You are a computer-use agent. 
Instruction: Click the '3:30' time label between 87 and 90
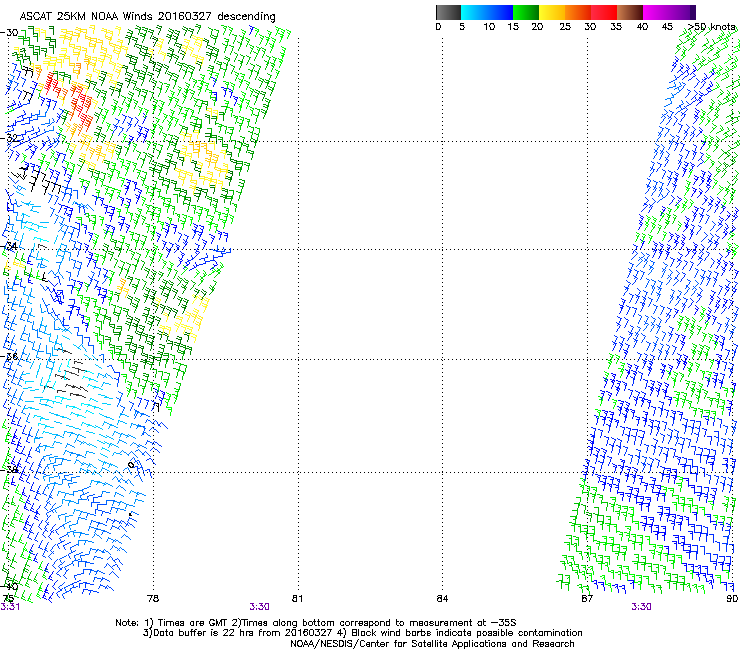[641, 607]
